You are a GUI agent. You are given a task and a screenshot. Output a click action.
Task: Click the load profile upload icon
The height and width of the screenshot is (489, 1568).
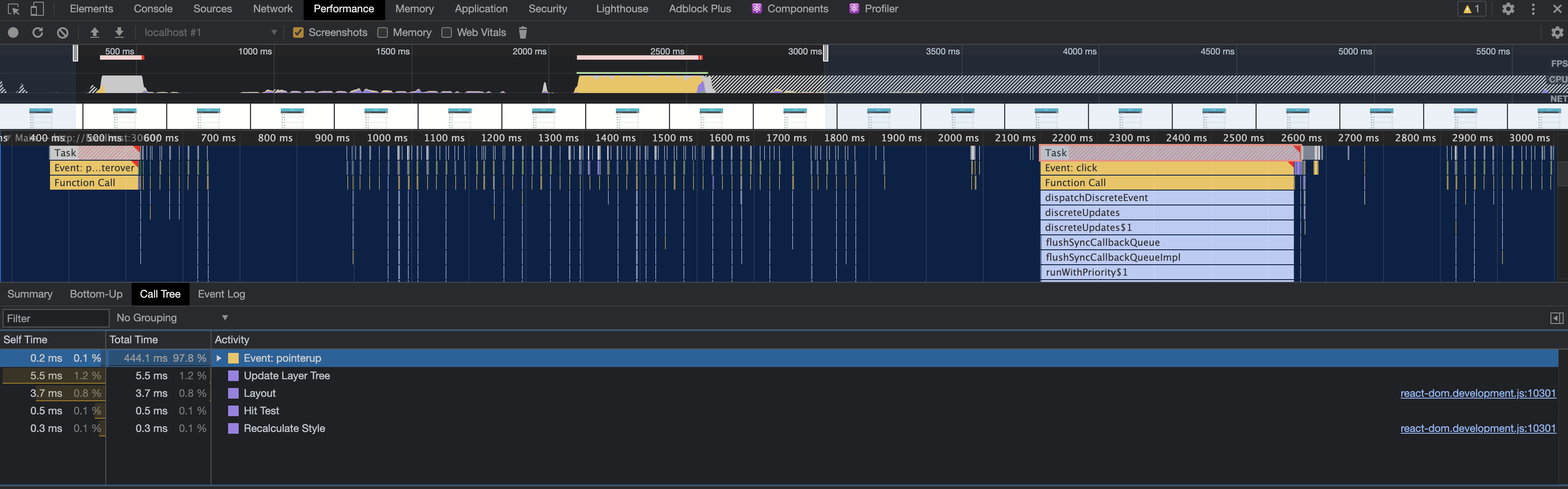[94, 32]
